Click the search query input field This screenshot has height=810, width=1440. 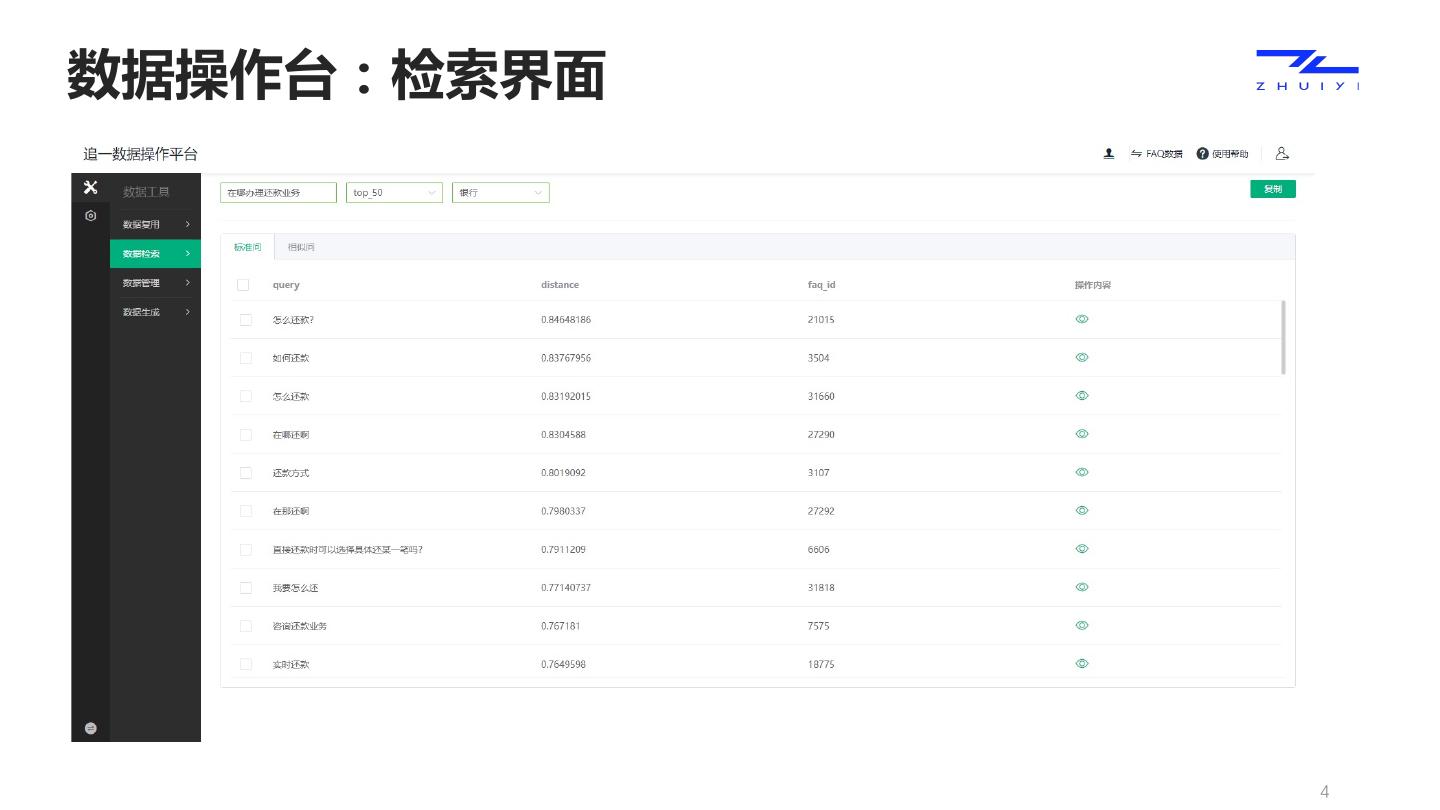click(x=278, y=193)
